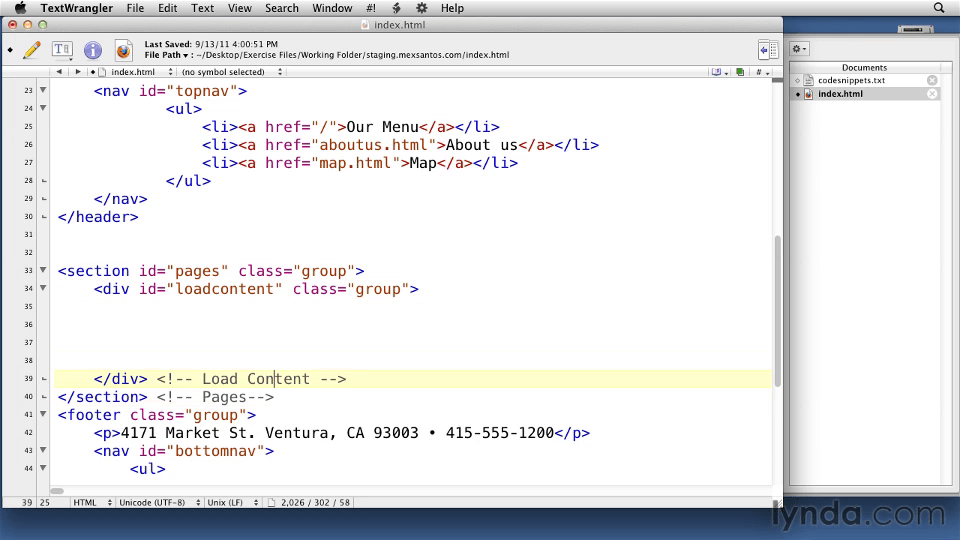Open the Unix (LF) line endings popup
Screen dimensions: 960x540
[x=233, y=503]
